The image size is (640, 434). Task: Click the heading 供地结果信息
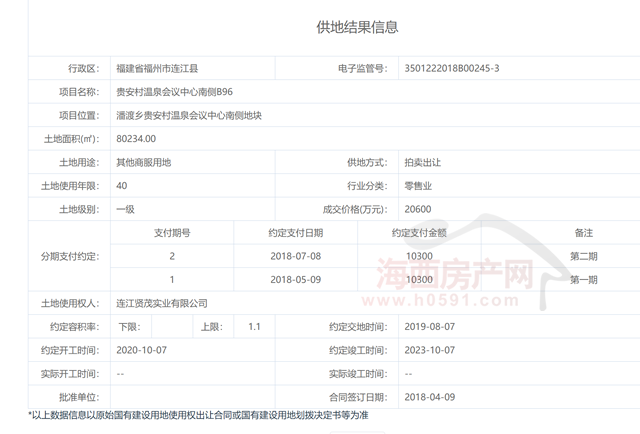(x=357, y=27)
